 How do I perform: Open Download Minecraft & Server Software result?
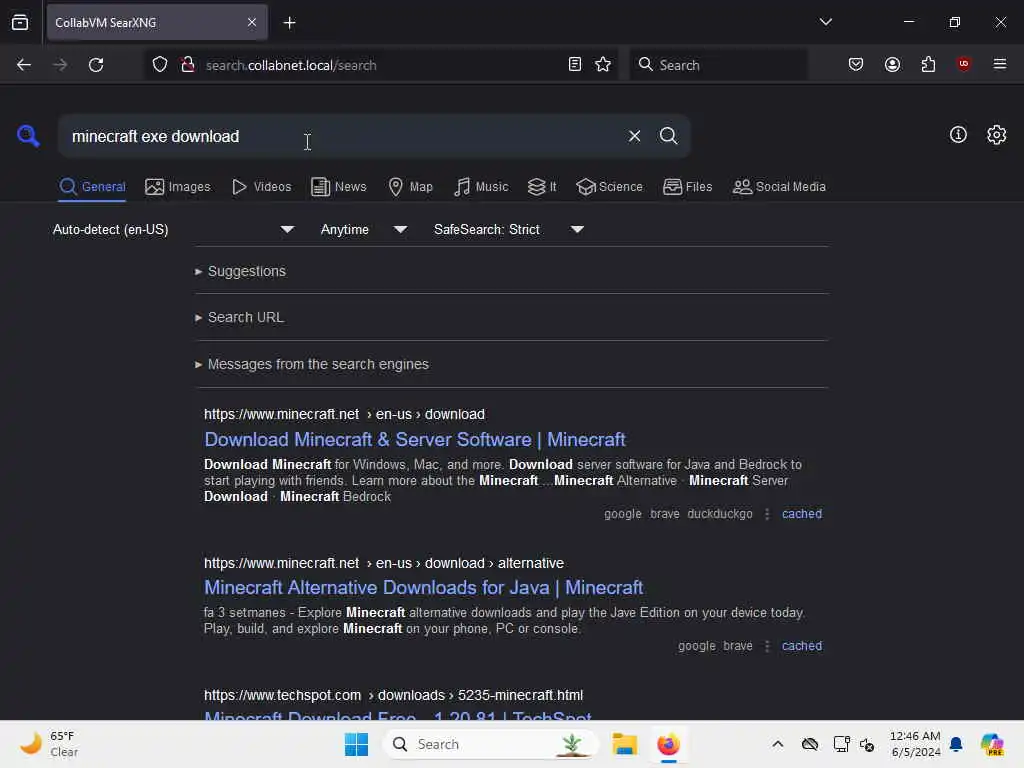pos(415,440)
